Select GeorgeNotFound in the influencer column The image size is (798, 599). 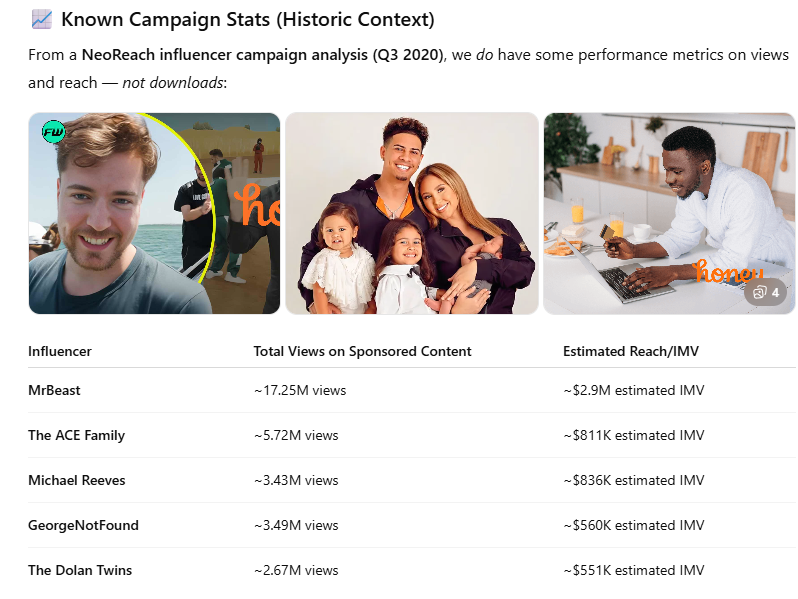[x=83, y=525]
